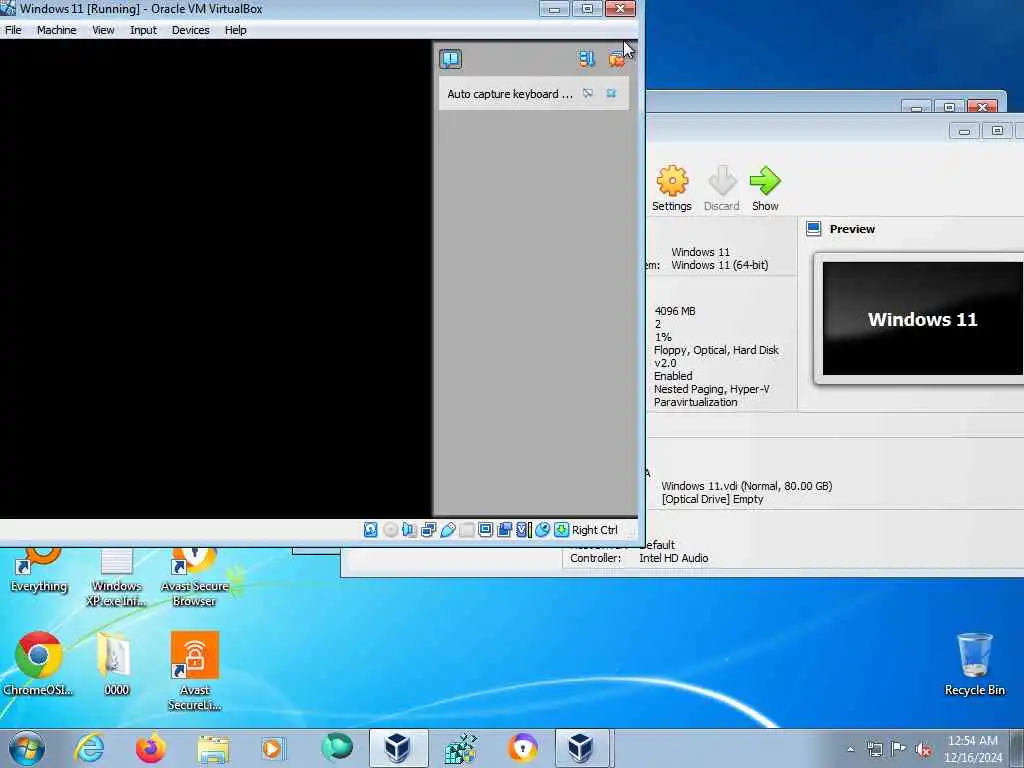This screenshot has height=768, width=1024.
Task: Select the Avast Secure Browser desktop shortcut
Action: (195, 579)
